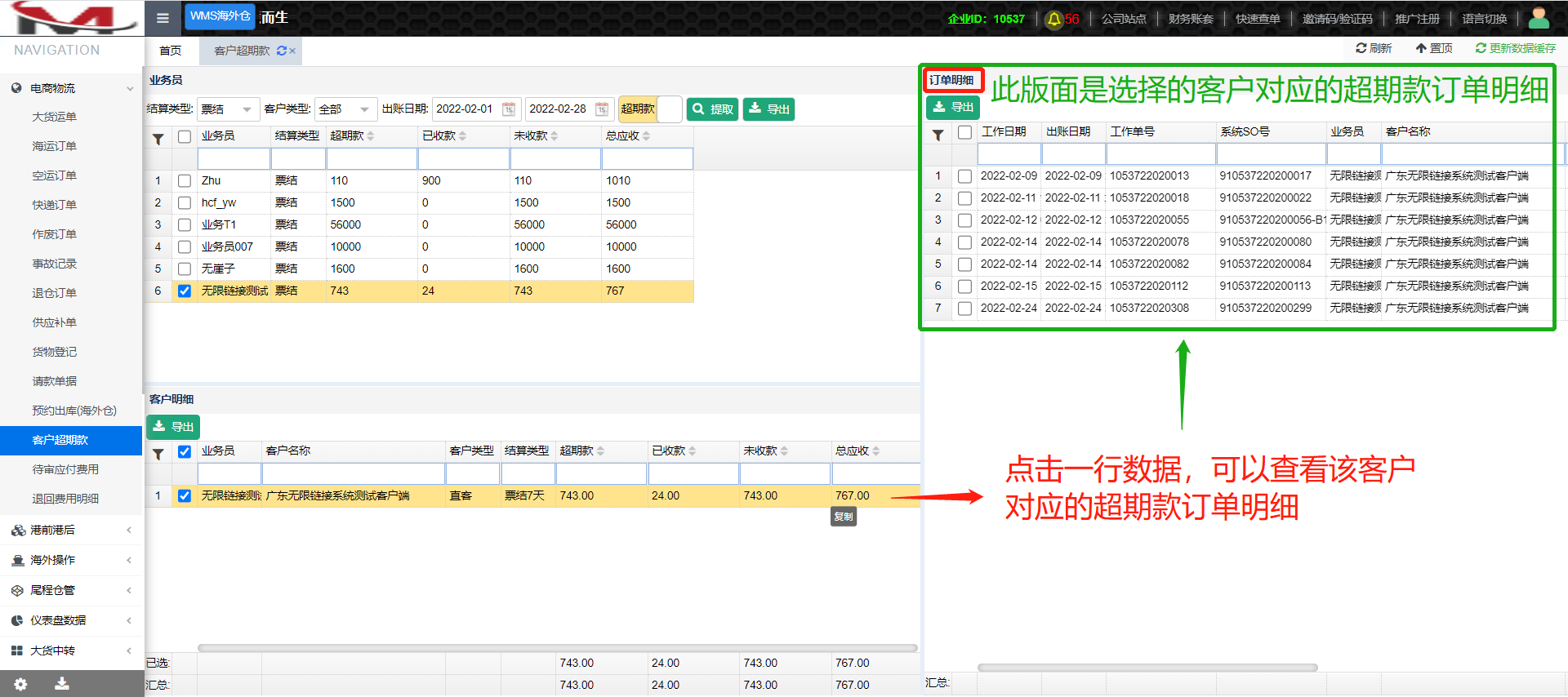Check the box for salesperson Zhu row
1568x697 pixels.
pos(185,181)
